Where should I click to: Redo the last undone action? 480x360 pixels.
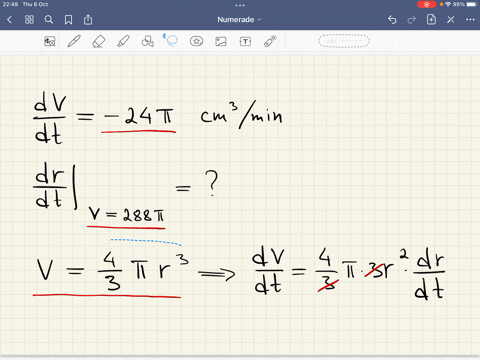412,20
